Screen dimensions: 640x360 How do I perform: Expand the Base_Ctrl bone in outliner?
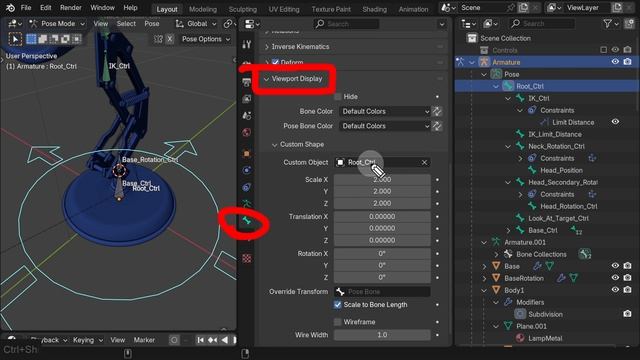click(508, 231)
